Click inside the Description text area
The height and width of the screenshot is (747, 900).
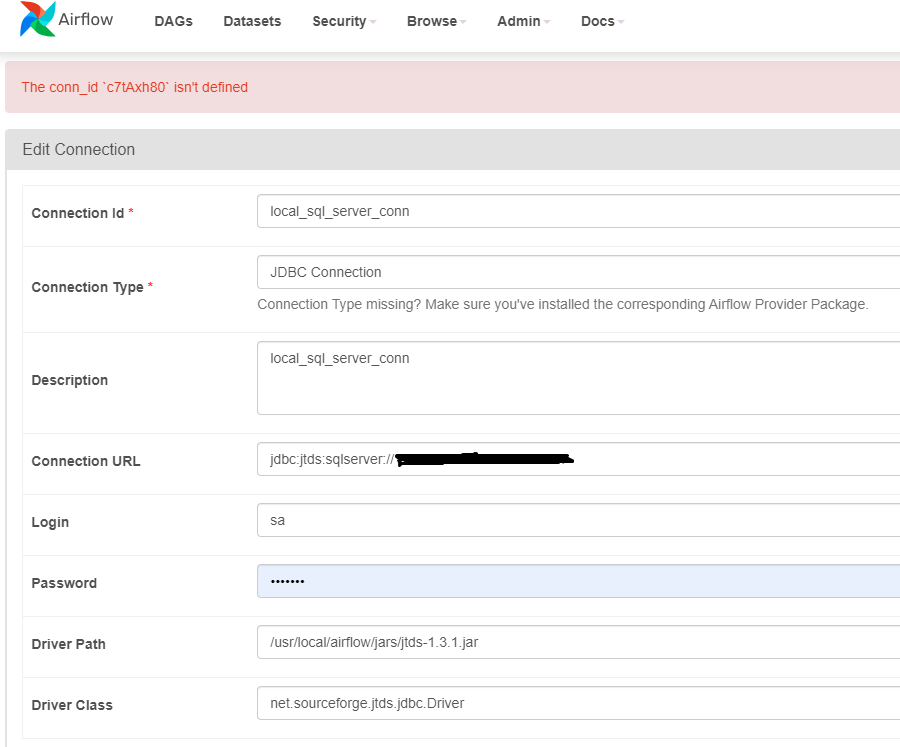(578, 378)
